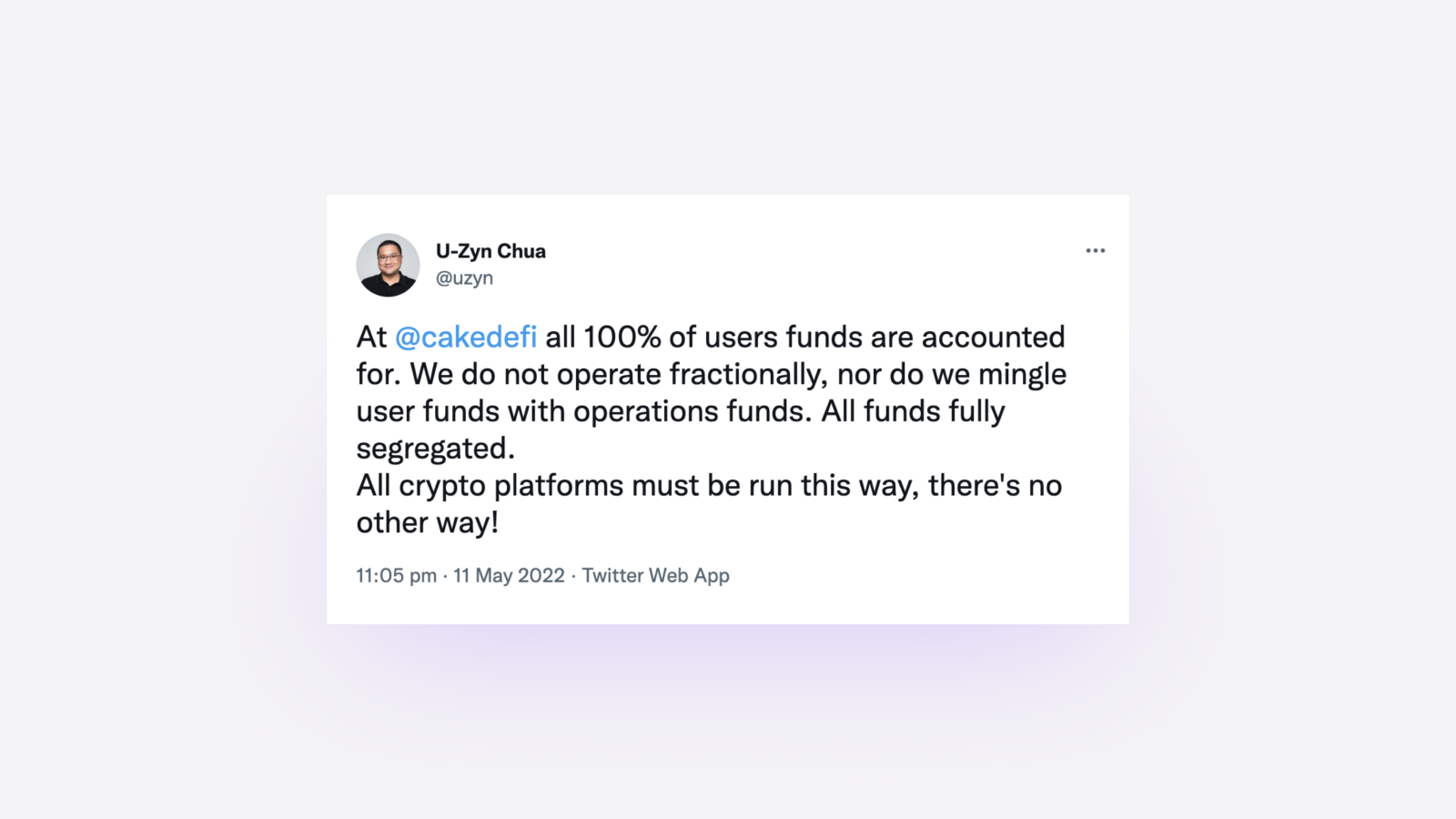
Task: Click the phrase "other way!" ending the tweet
Action: 427,522
